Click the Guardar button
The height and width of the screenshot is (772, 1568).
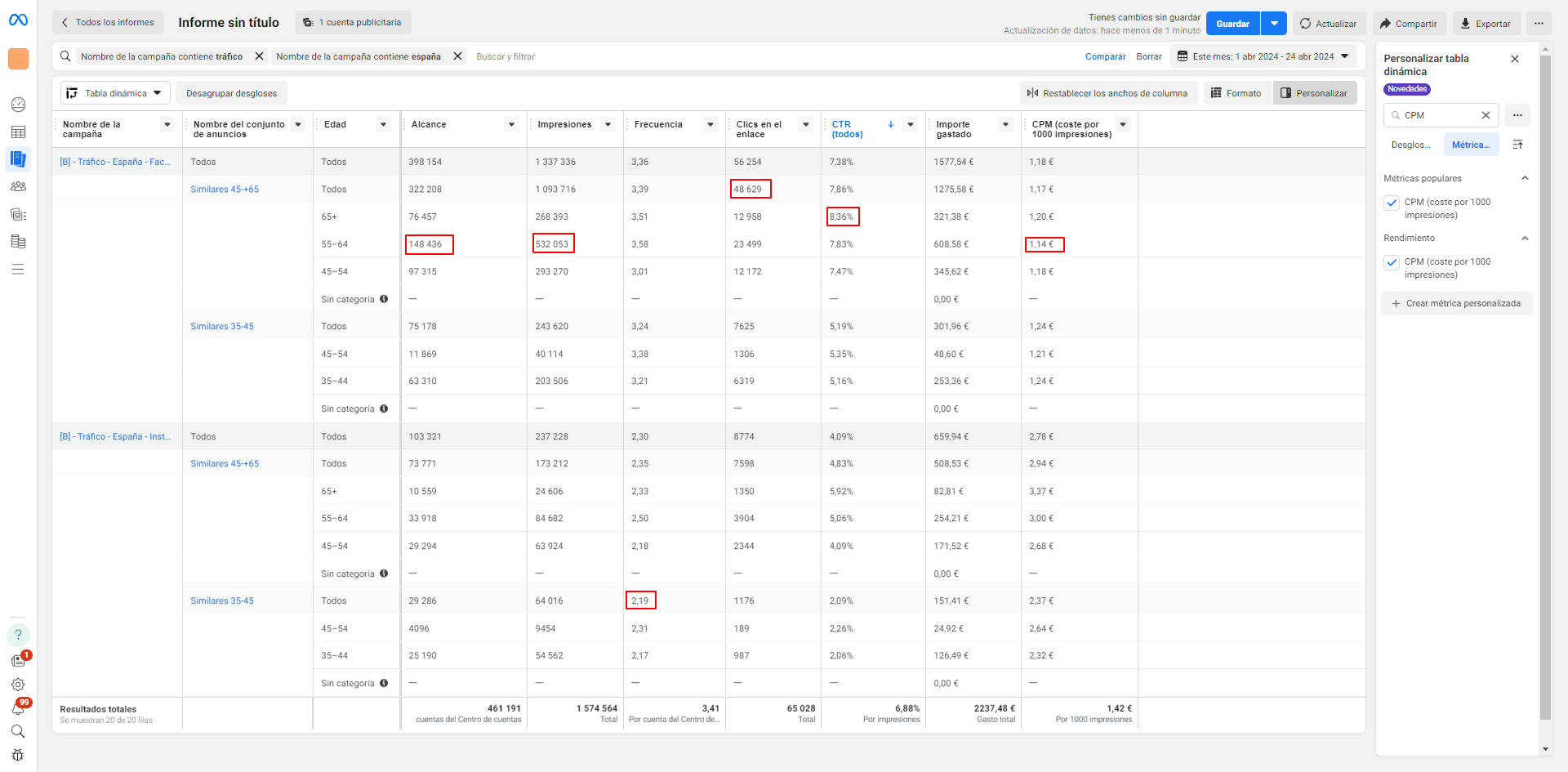(1232, 24)
